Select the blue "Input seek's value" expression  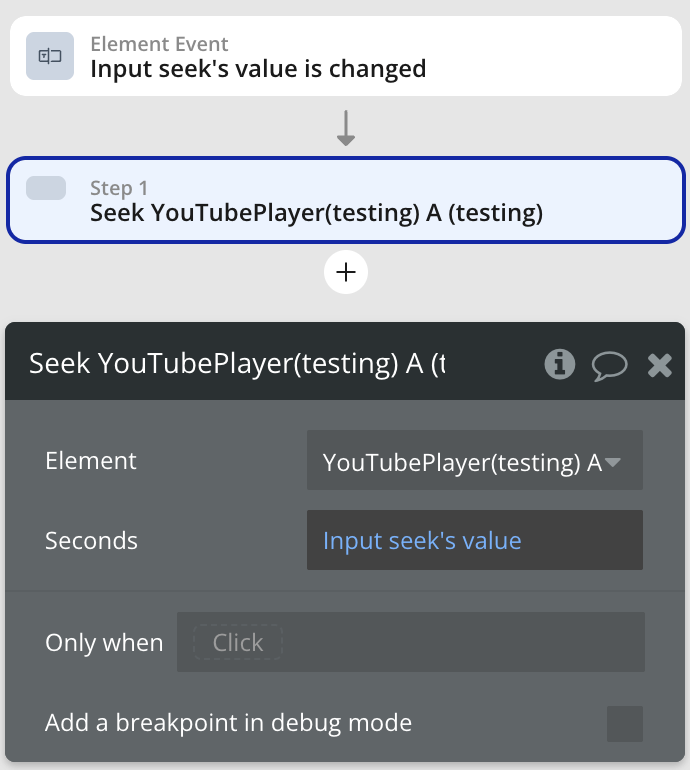[422, 541]
